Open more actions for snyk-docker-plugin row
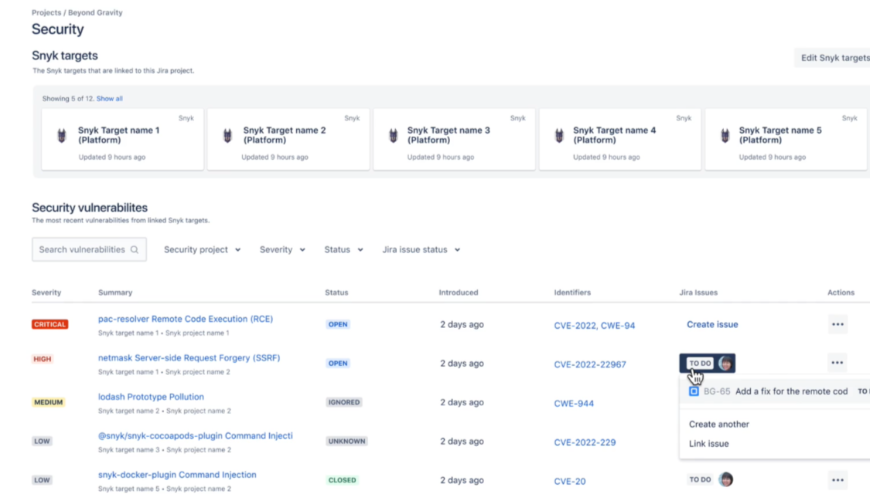 (837, 480)
